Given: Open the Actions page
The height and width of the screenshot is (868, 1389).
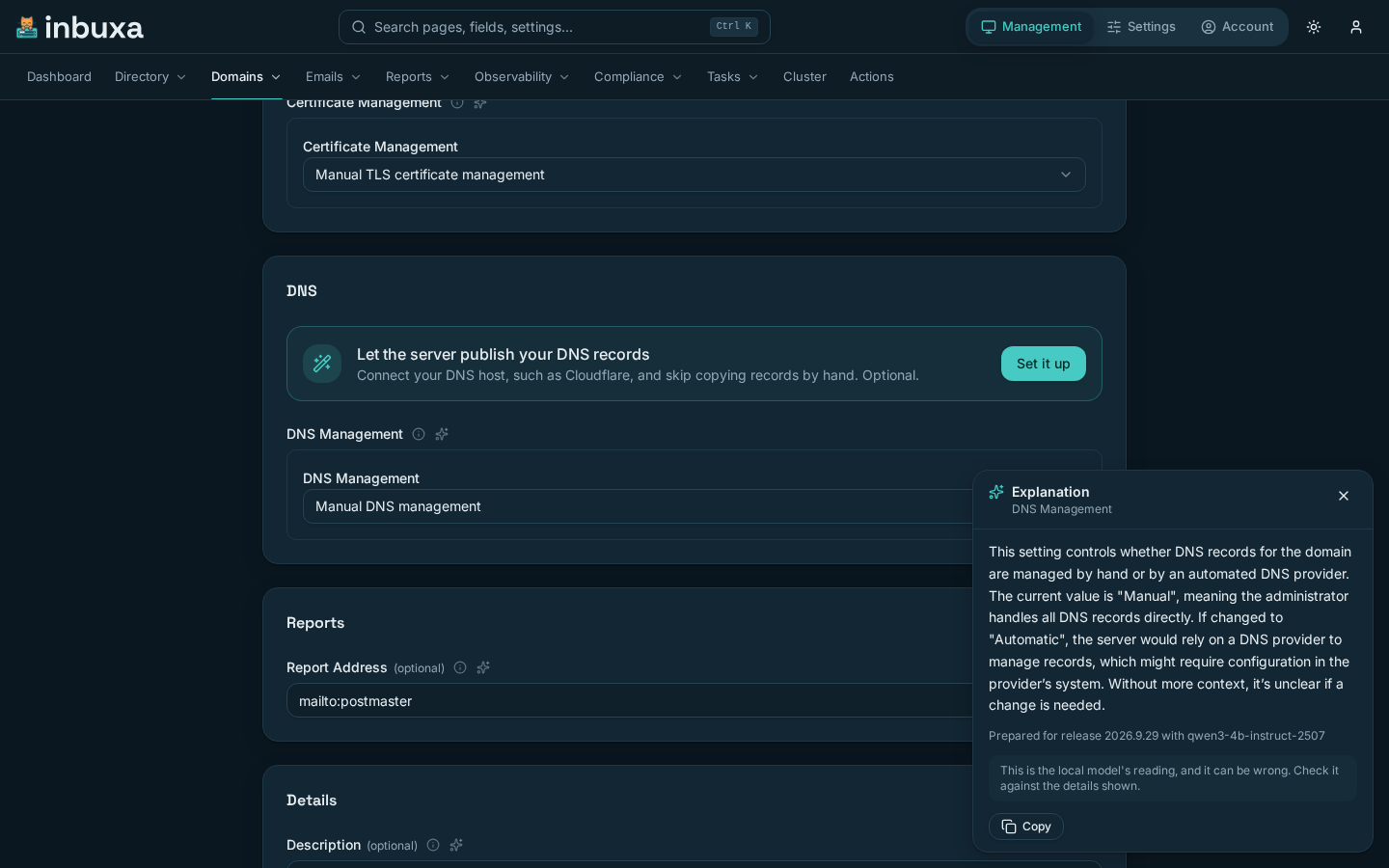Looking at the screenshot, I should click(872, 77).
